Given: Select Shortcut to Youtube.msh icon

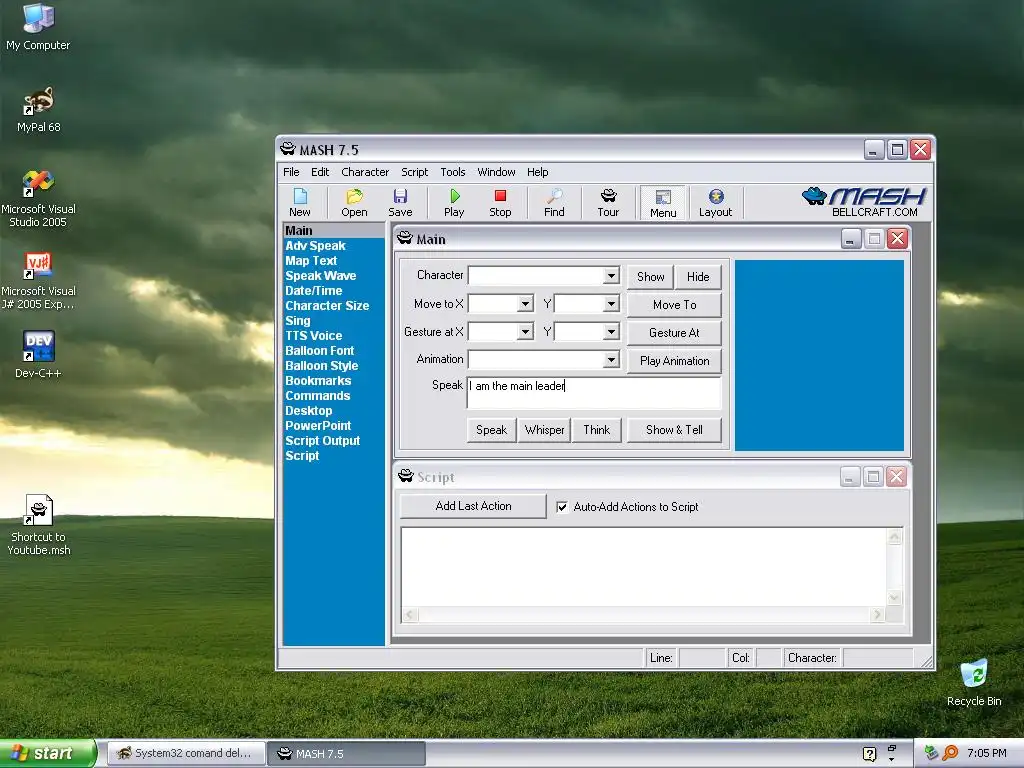Looking at the screenshot, I should (x=39, y=525).
